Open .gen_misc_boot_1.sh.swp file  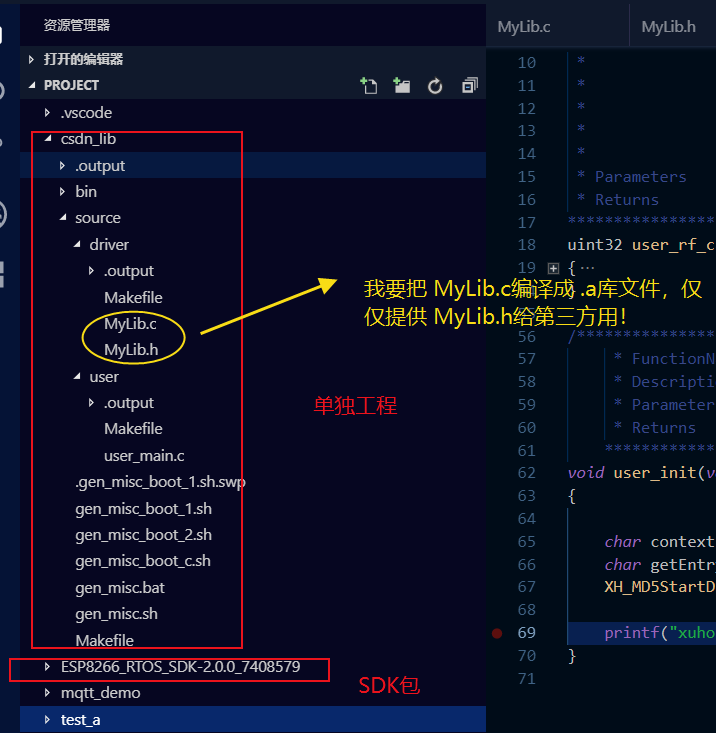tap(160, 482)
